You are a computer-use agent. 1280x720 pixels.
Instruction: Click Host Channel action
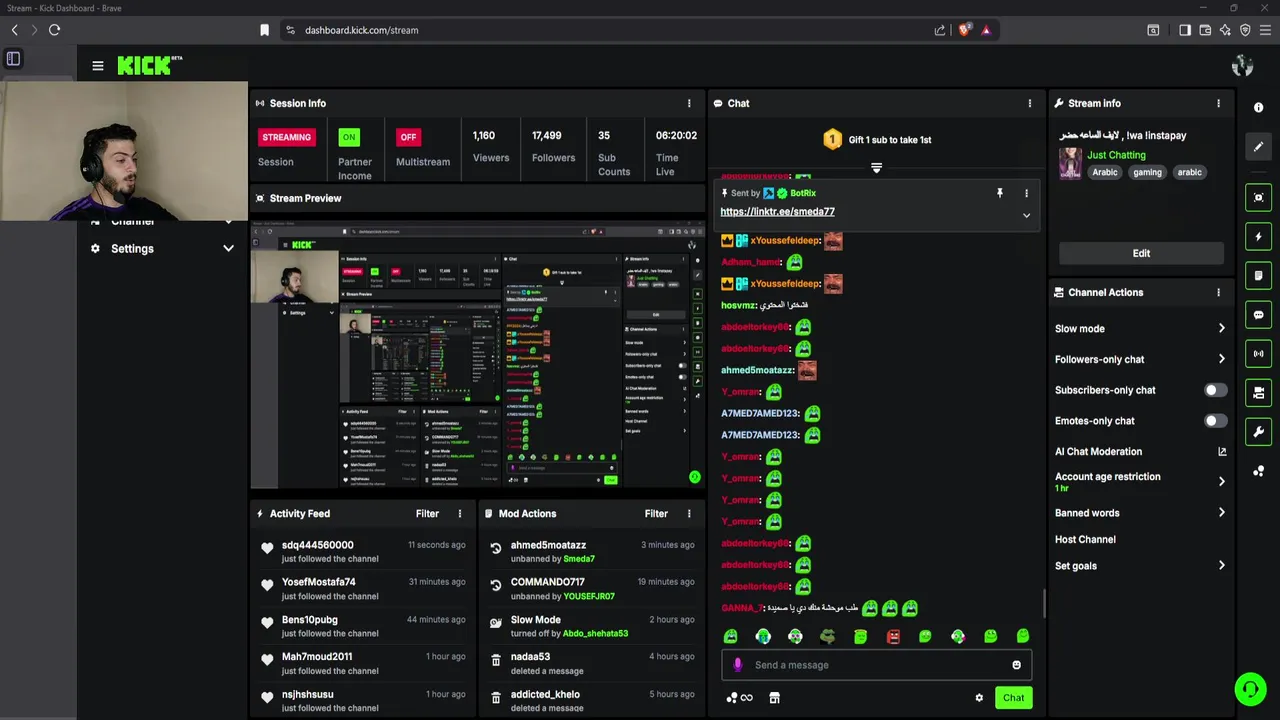point(1085,540)
